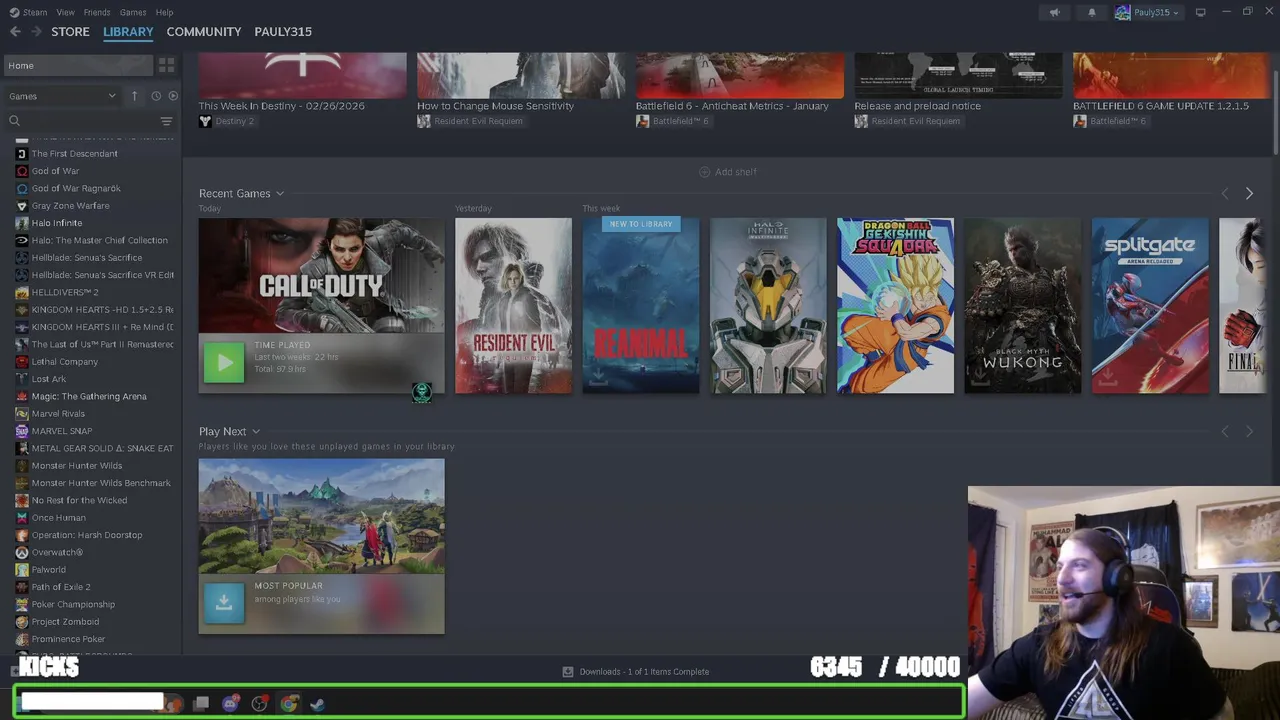Select the Overwatch icon in sidebar
This screenshot has height=720, width=1280.
[22, 552]
